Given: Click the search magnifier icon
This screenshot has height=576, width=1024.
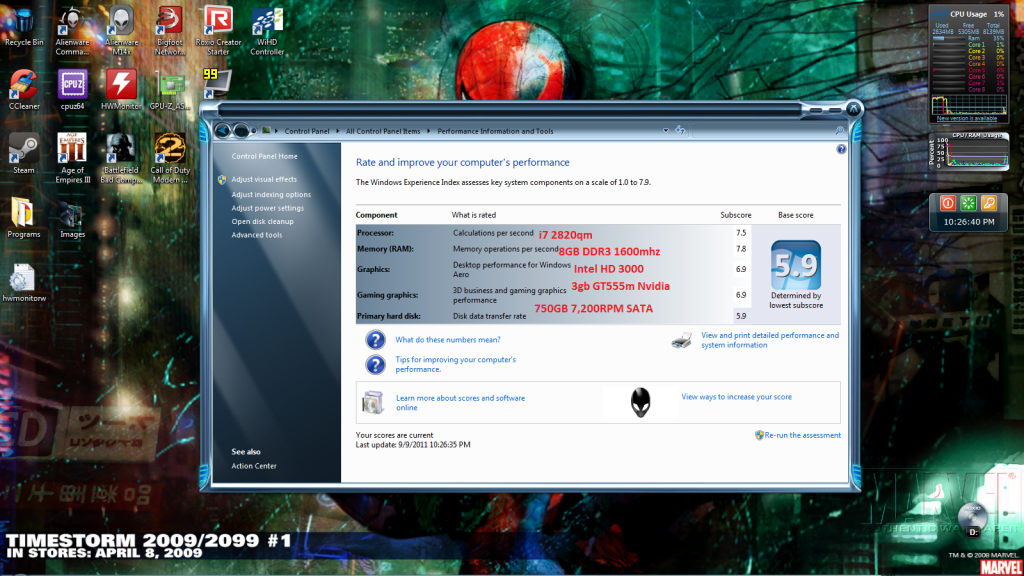Looking at the screenshot, I should [x=839, y=131].
